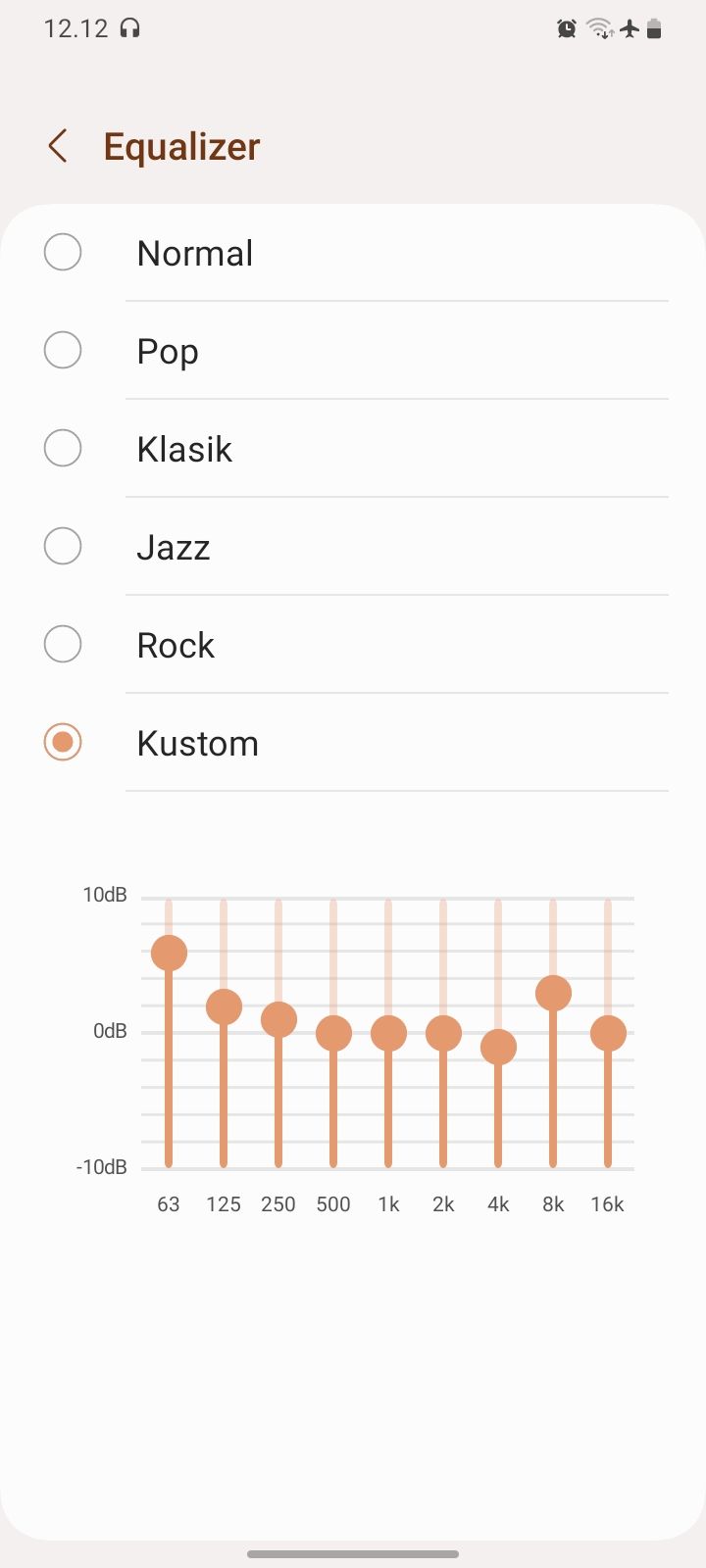Click the 8k band slider knob
706x1568 pixels.
553,993
